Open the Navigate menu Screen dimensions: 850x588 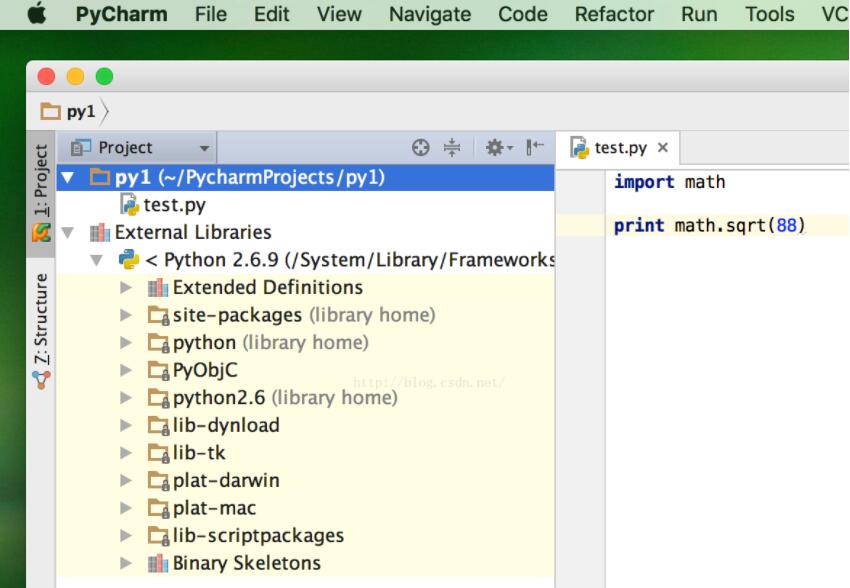click(430, 14)
